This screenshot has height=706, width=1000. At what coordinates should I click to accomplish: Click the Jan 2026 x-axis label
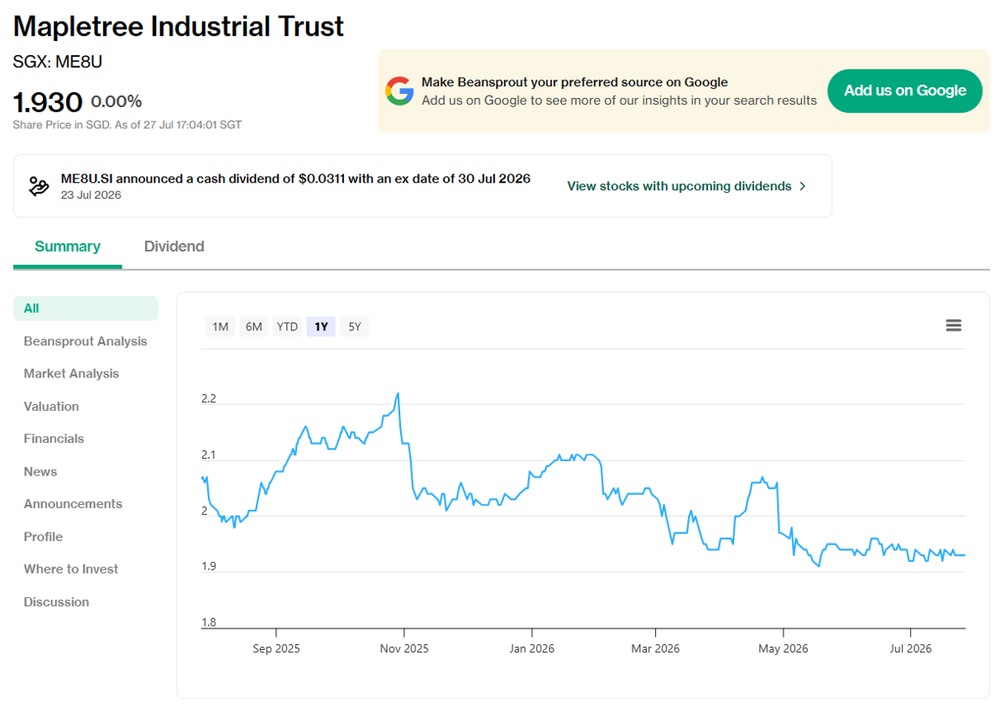(532, 649)
